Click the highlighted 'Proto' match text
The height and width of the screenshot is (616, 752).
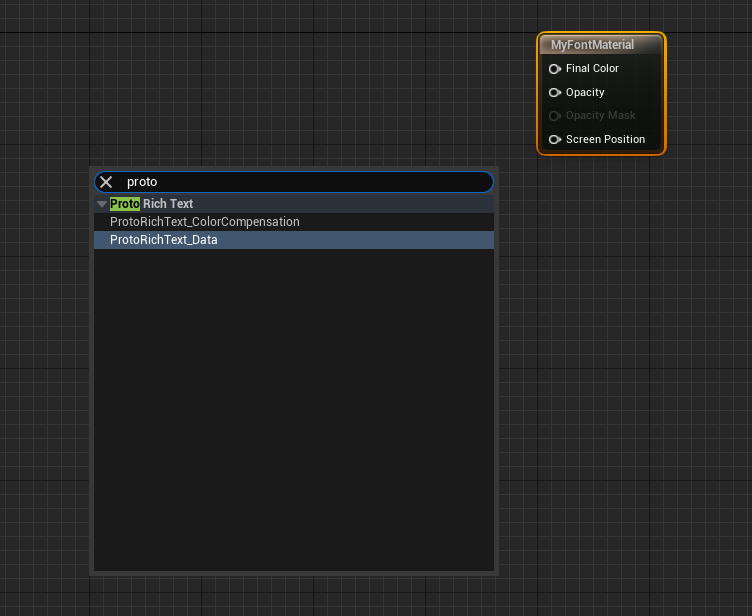point(125,204)
